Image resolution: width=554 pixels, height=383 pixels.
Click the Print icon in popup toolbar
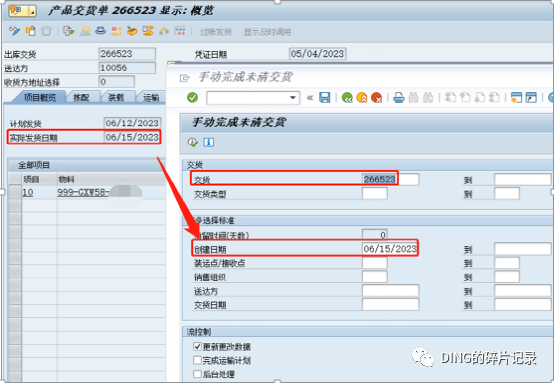(x=399, y=98)
